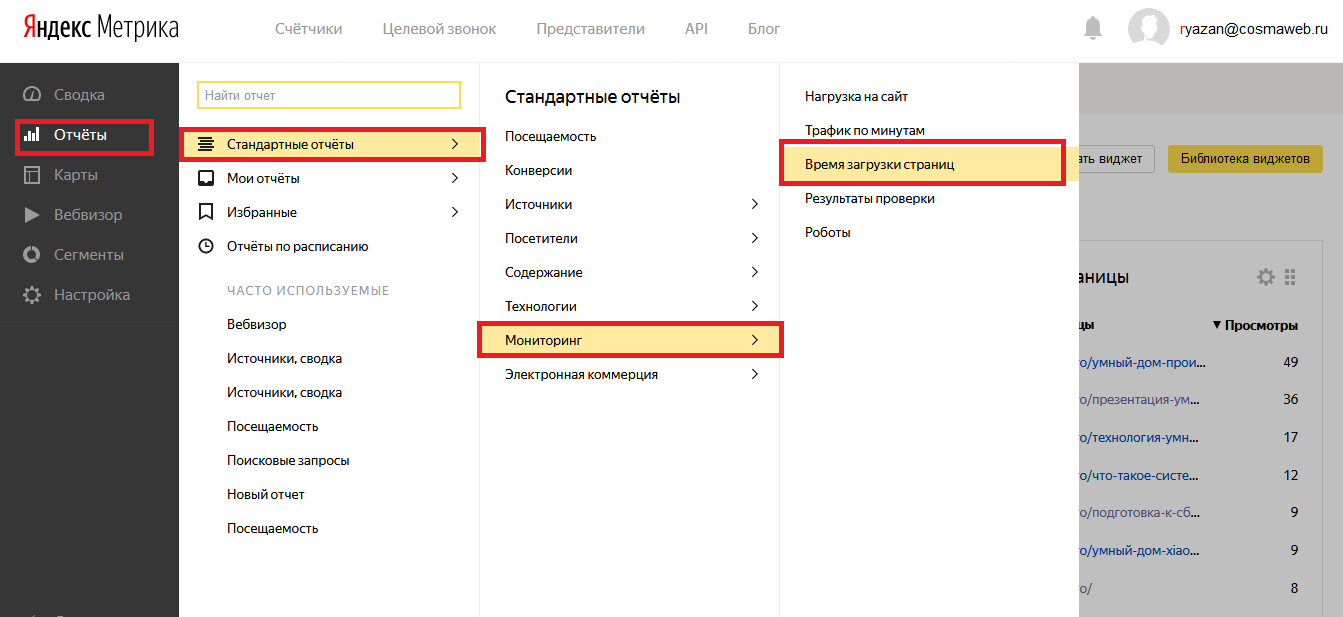Click the partially hidden add widget button
The height and width of the screenshot is (617, 1343).
point(1117,159)
